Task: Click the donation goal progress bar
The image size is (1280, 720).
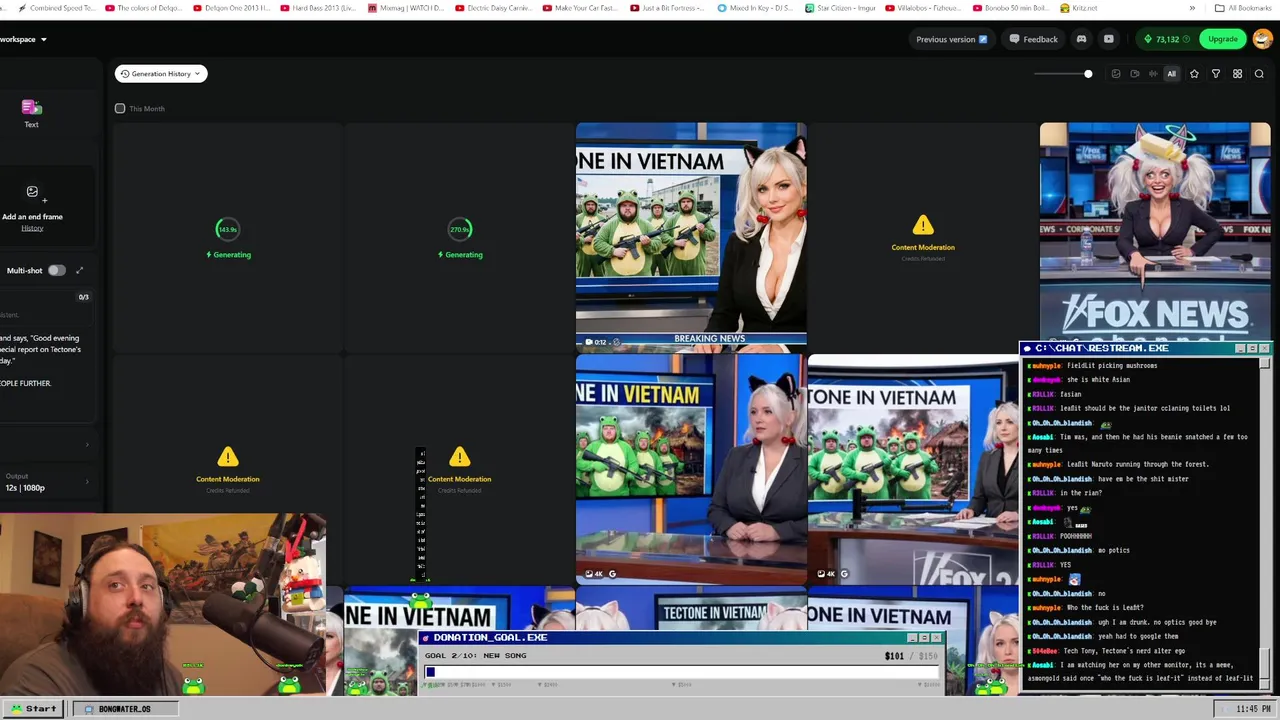Action: [682, 672]
